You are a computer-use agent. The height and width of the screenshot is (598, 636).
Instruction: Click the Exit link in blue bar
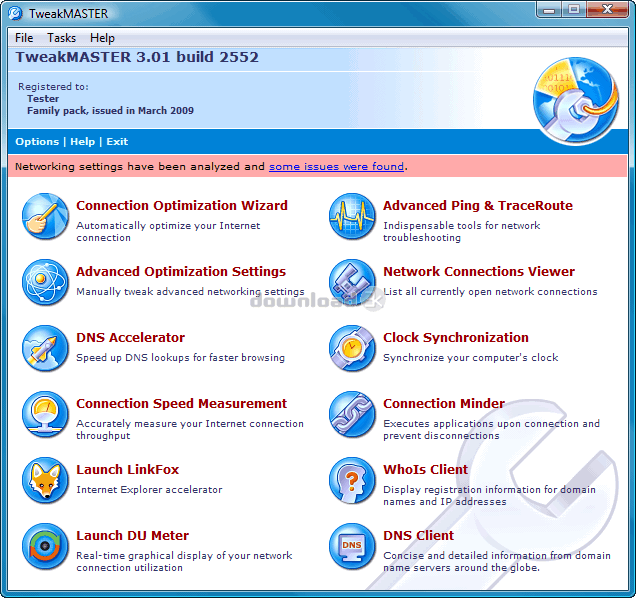[x=117, y=142]
